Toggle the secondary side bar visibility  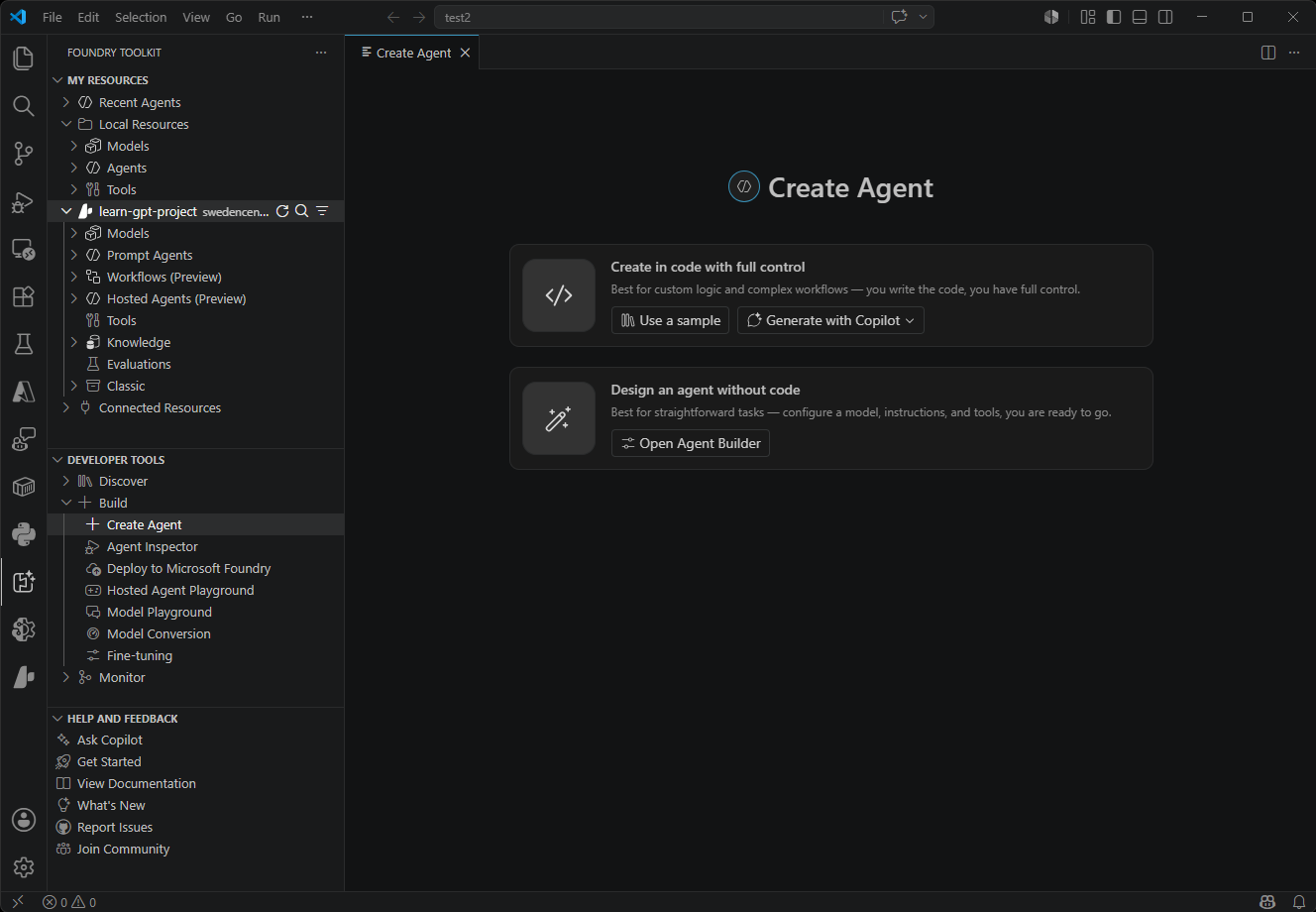coord(1165,17)
